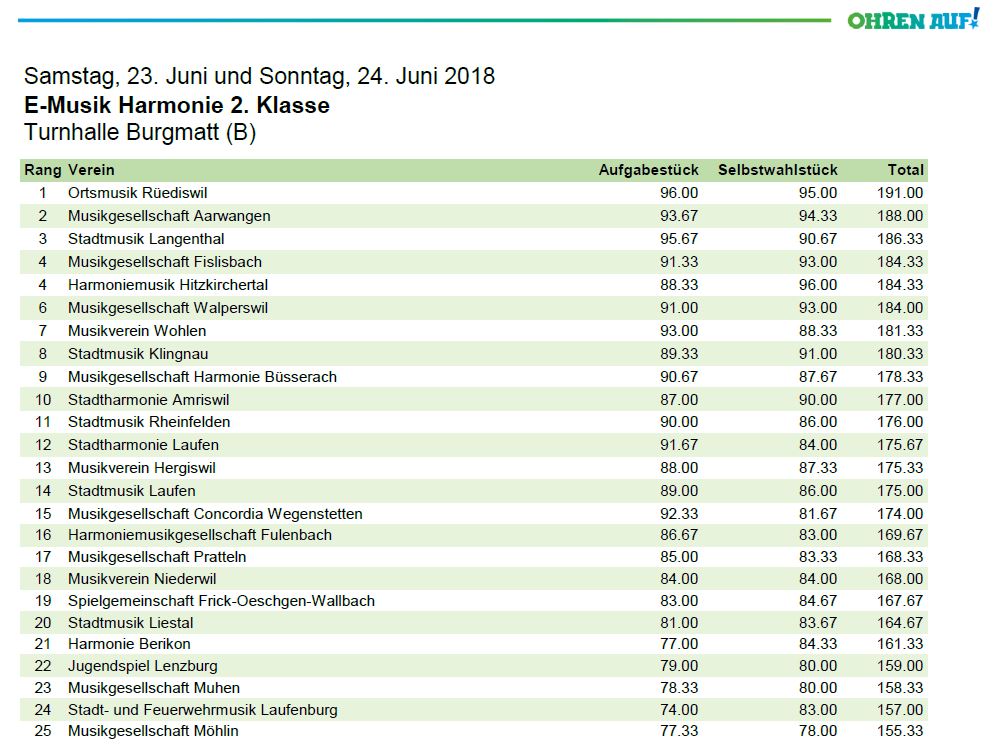Image resolution: width=993 pixels, height=754 pixels.
Task: Click the Aufgabestück column header
Action: click(x=648, y=170)
